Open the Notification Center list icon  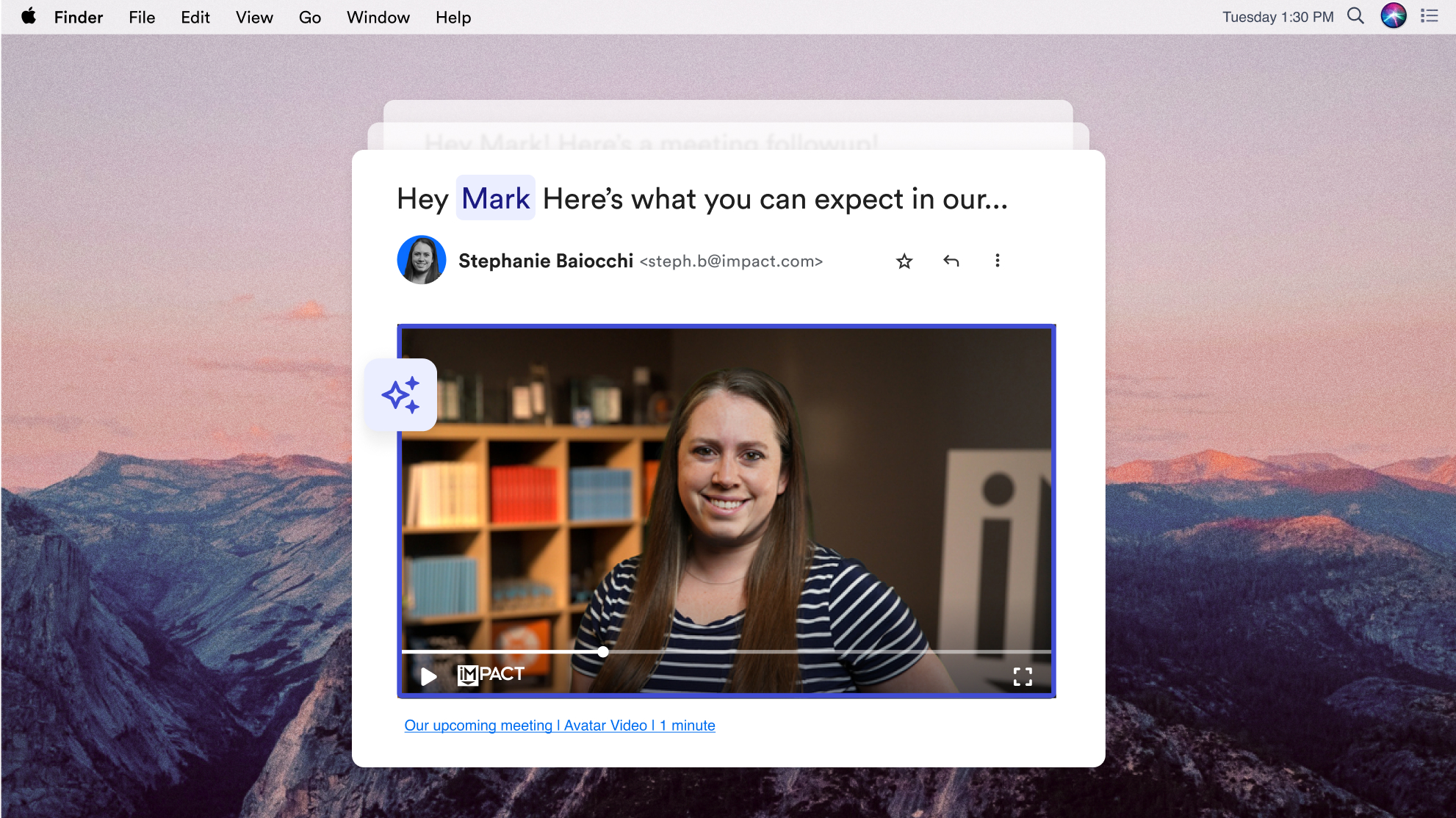coord(1429,16)
